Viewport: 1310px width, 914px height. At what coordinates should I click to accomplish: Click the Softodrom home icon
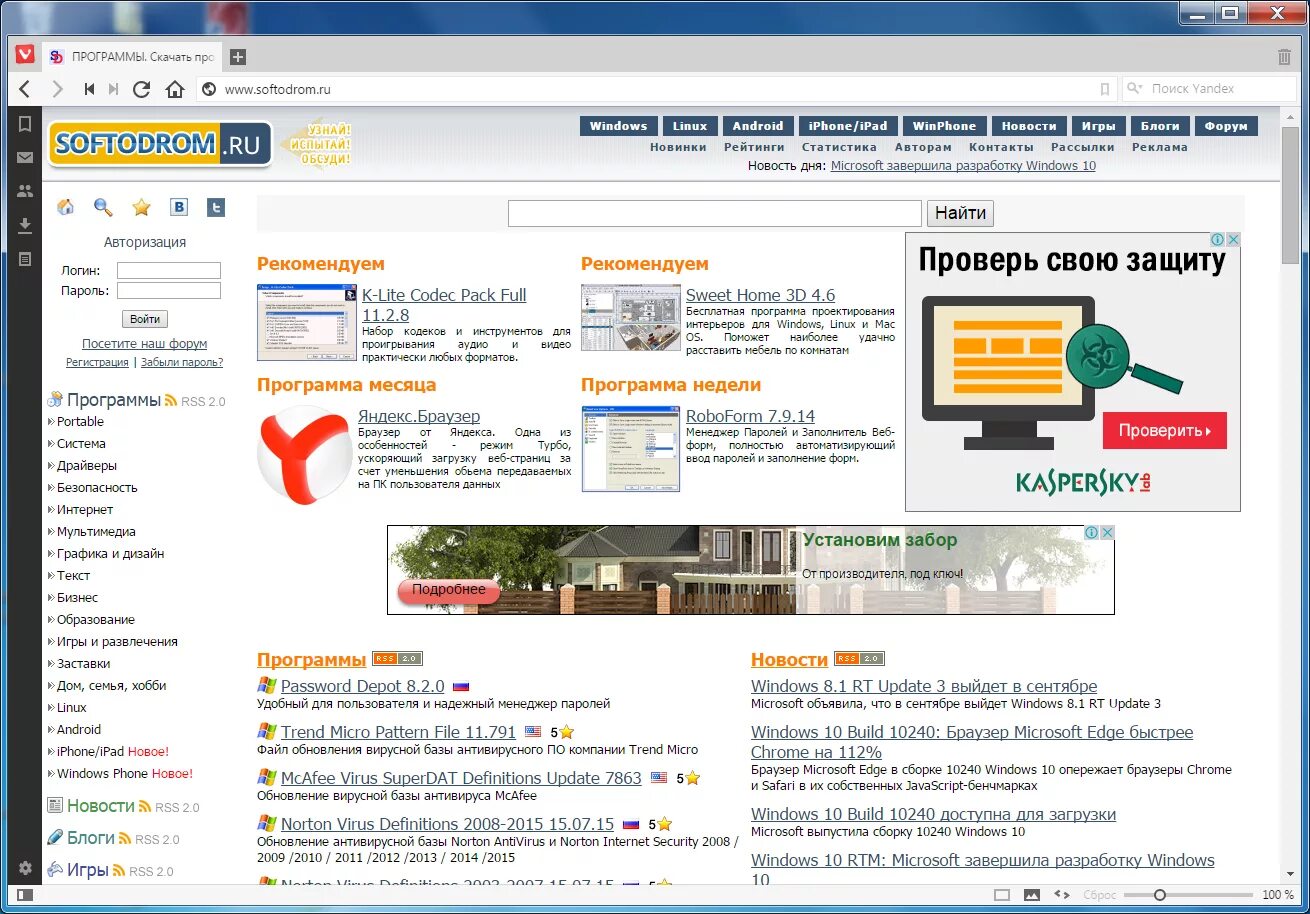click(x=66, y=207)
